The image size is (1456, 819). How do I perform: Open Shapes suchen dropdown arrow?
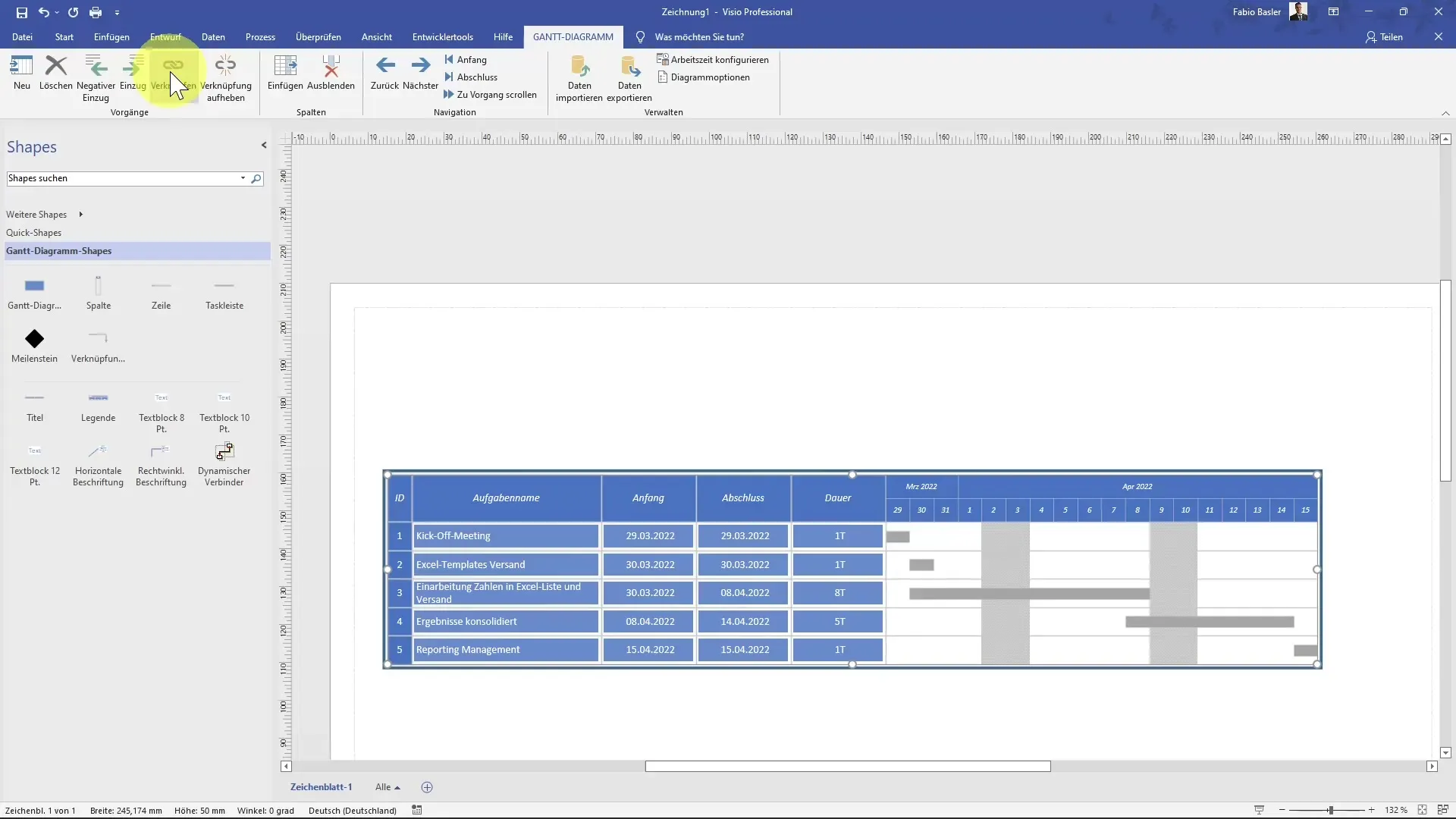coord(243,178)
